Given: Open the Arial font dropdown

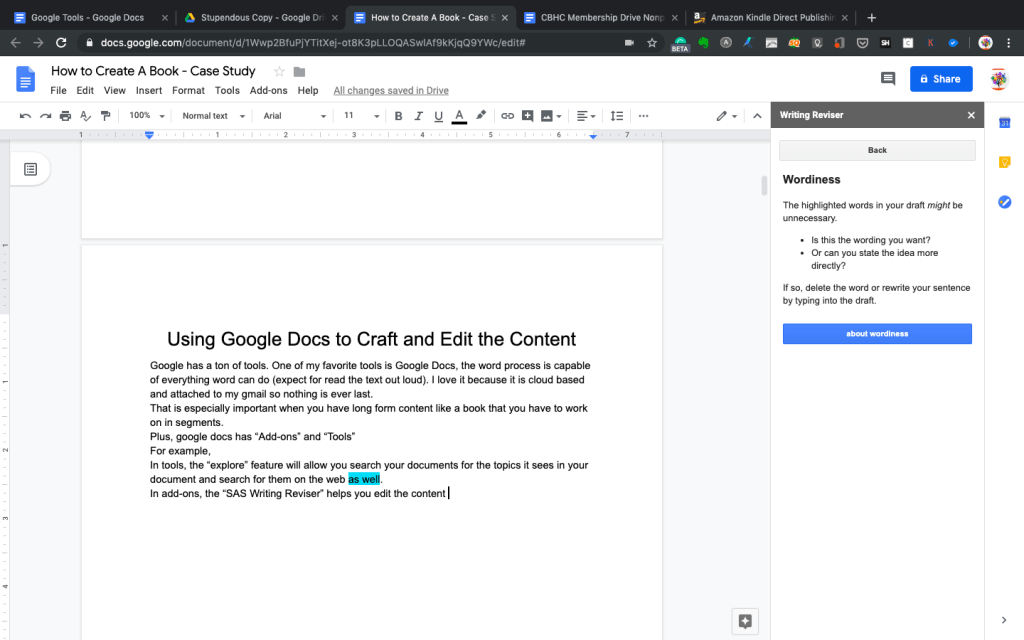Looking at the screenshot, I should (294, 116).
